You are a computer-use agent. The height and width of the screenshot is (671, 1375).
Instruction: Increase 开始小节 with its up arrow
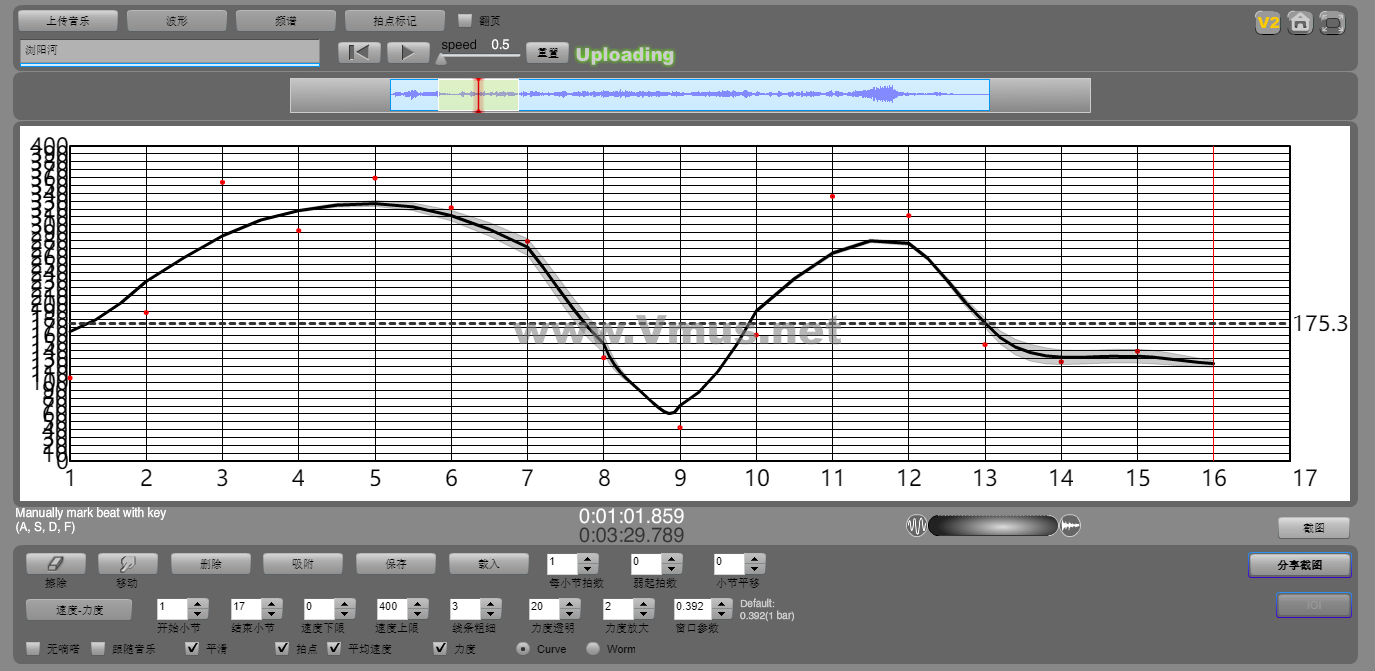tap(198, 603)
